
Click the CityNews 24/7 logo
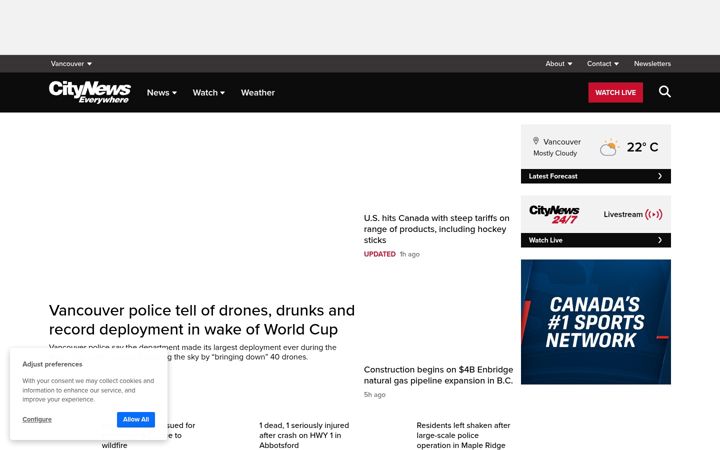pyautogui.click(x=554, y=214)
